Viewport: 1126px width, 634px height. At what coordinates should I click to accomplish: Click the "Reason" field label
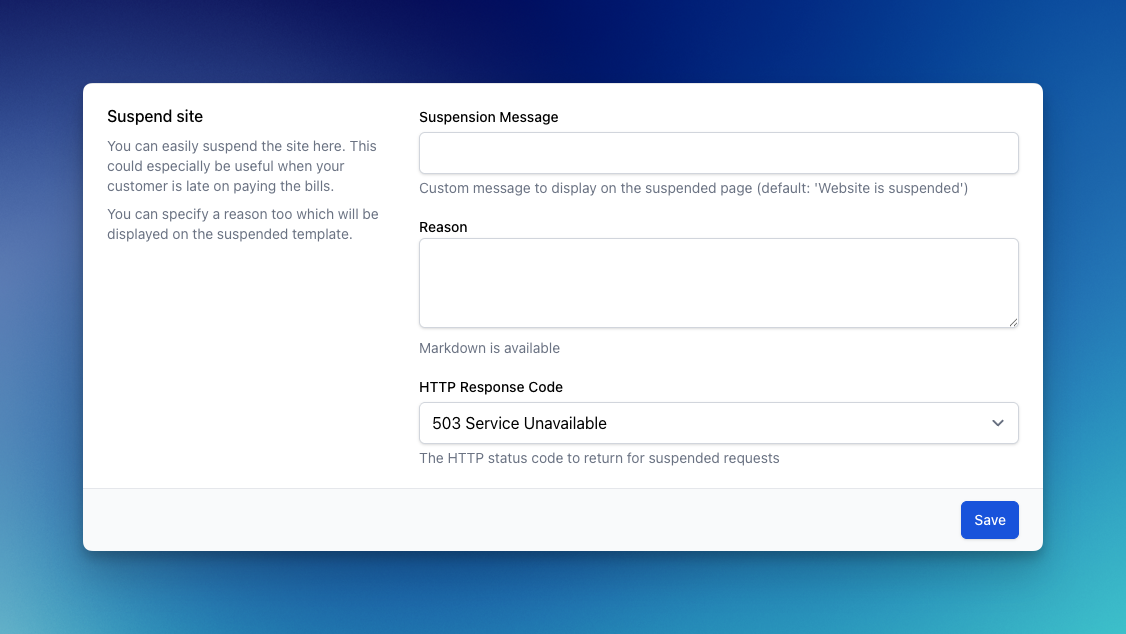point(443,227)
